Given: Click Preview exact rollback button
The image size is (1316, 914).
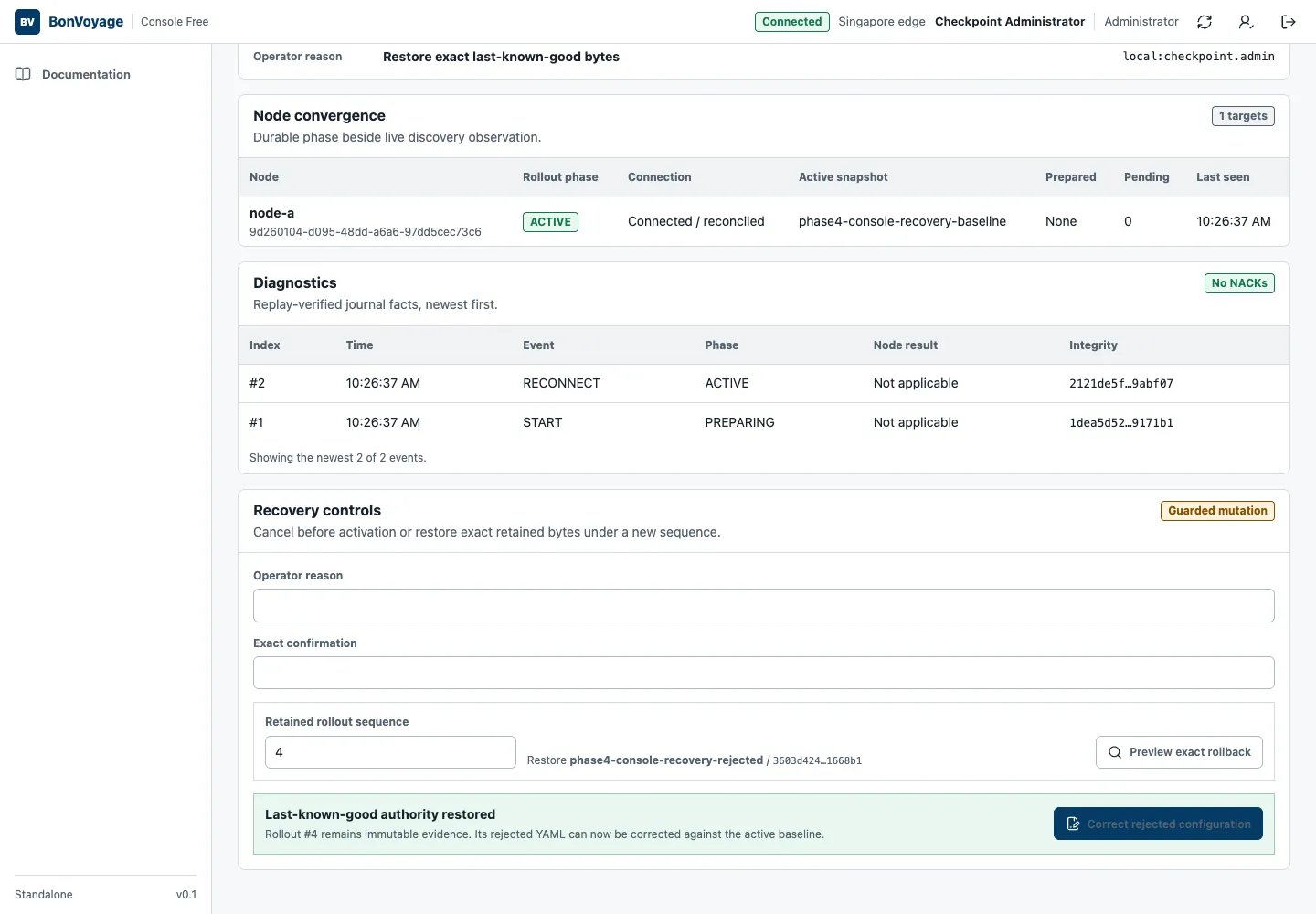Looking at the screenshot, I should tap(1179, 752).
